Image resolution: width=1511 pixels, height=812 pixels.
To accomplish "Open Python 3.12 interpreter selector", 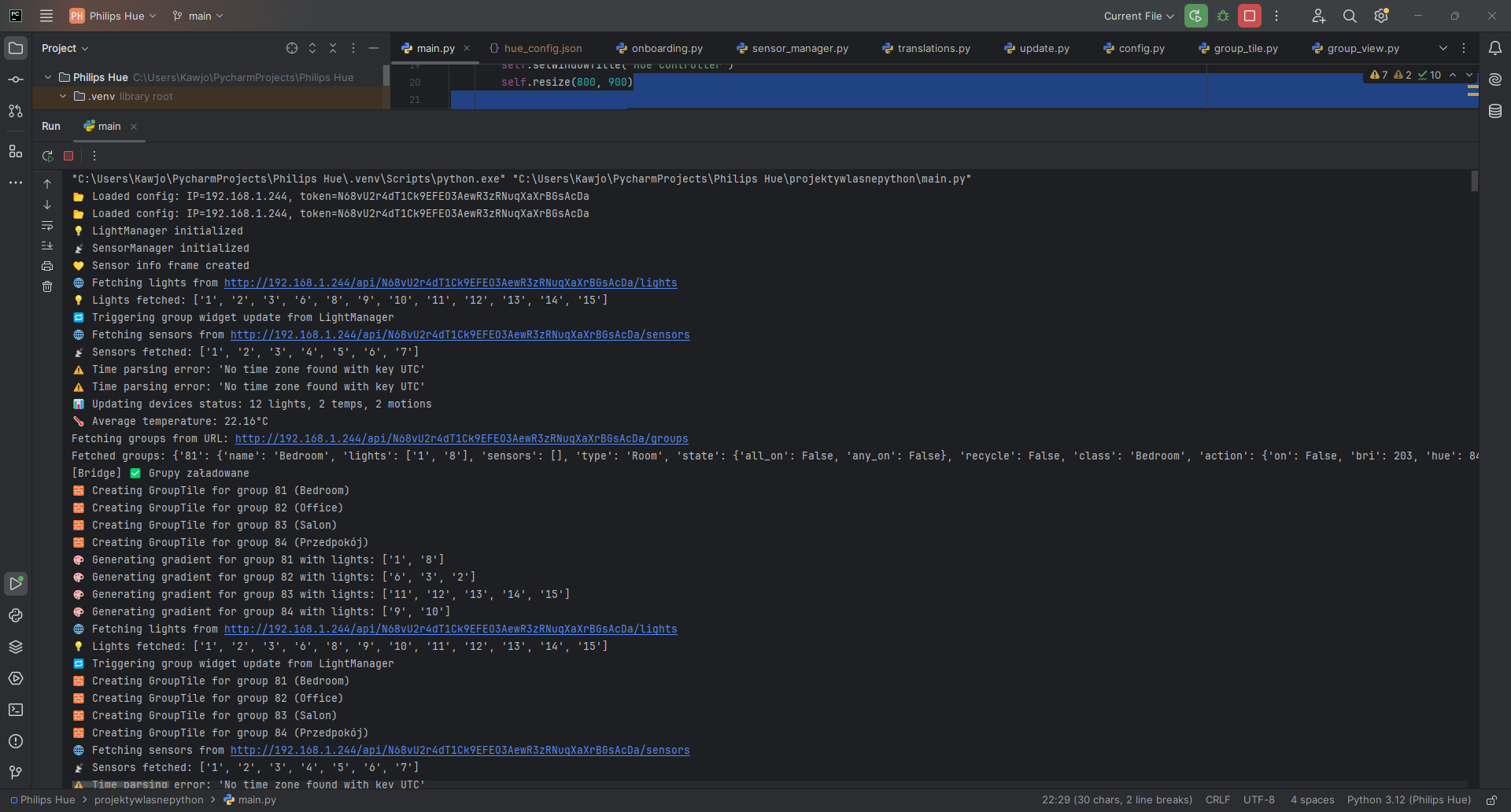I will [x=1409, y=799].
